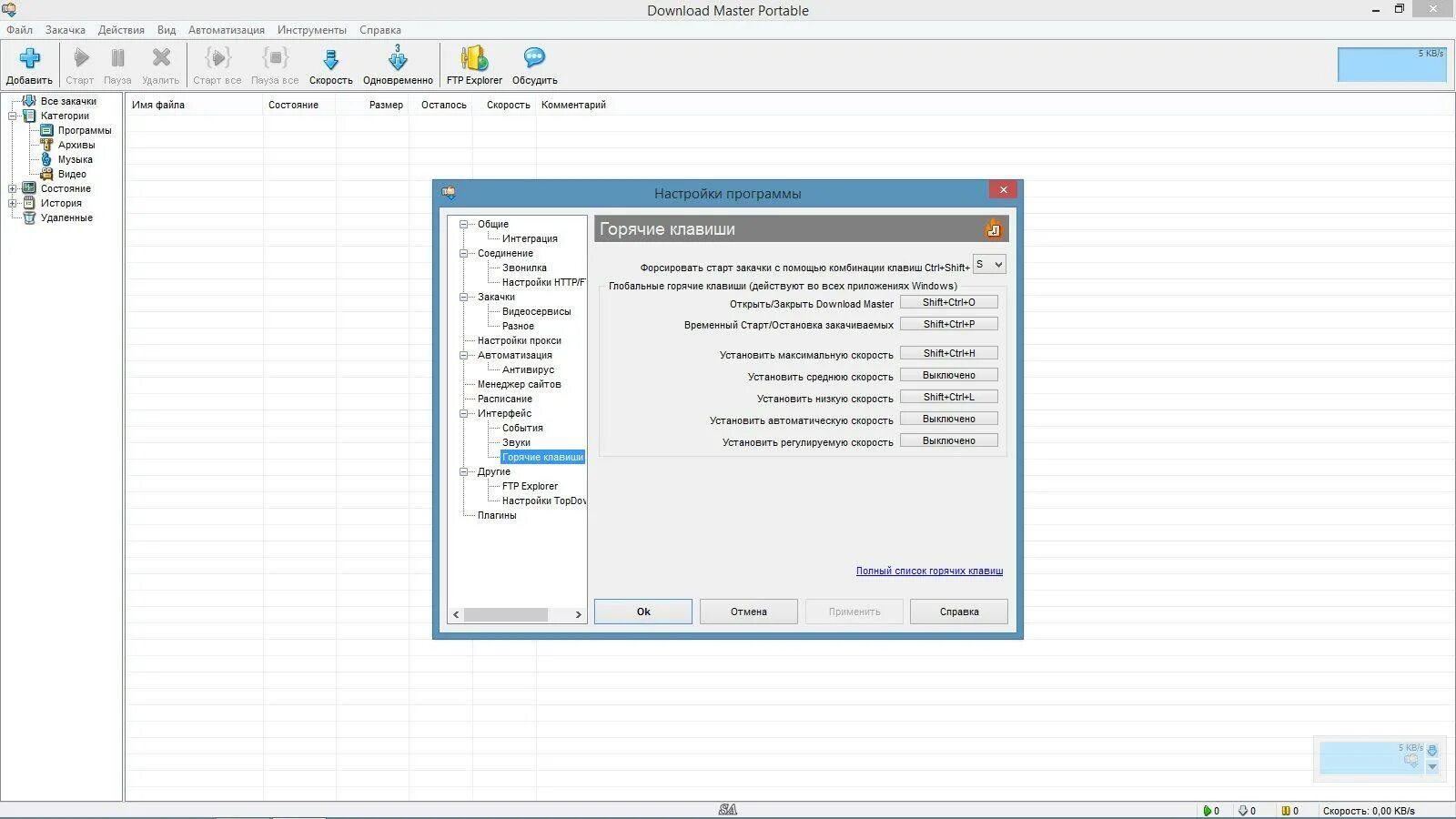Click the hotkeys section icon in dialog header

(993, 229)
